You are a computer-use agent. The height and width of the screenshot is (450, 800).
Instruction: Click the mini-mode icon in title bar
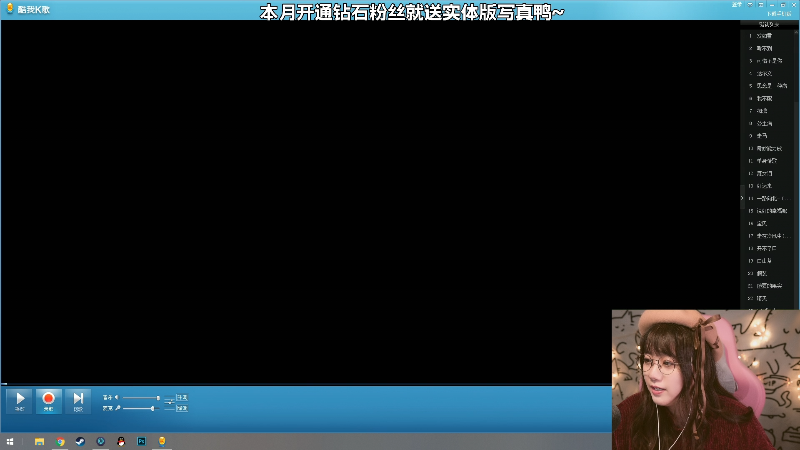click(761, 5)
